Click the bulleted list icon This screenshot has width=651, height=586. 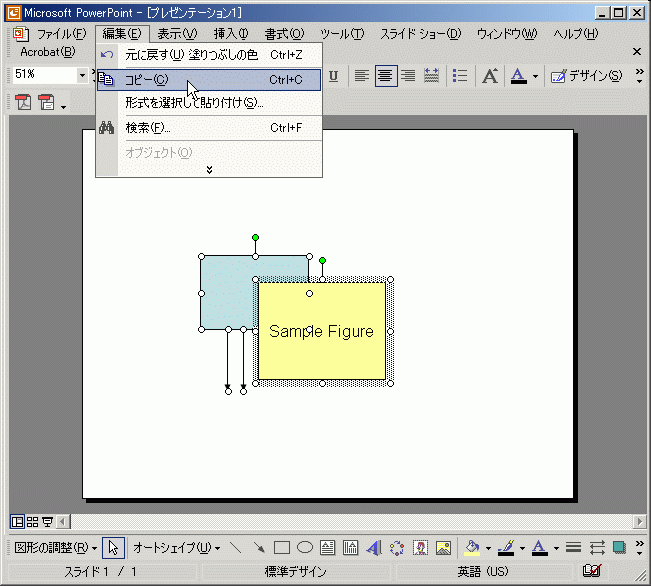460,76
